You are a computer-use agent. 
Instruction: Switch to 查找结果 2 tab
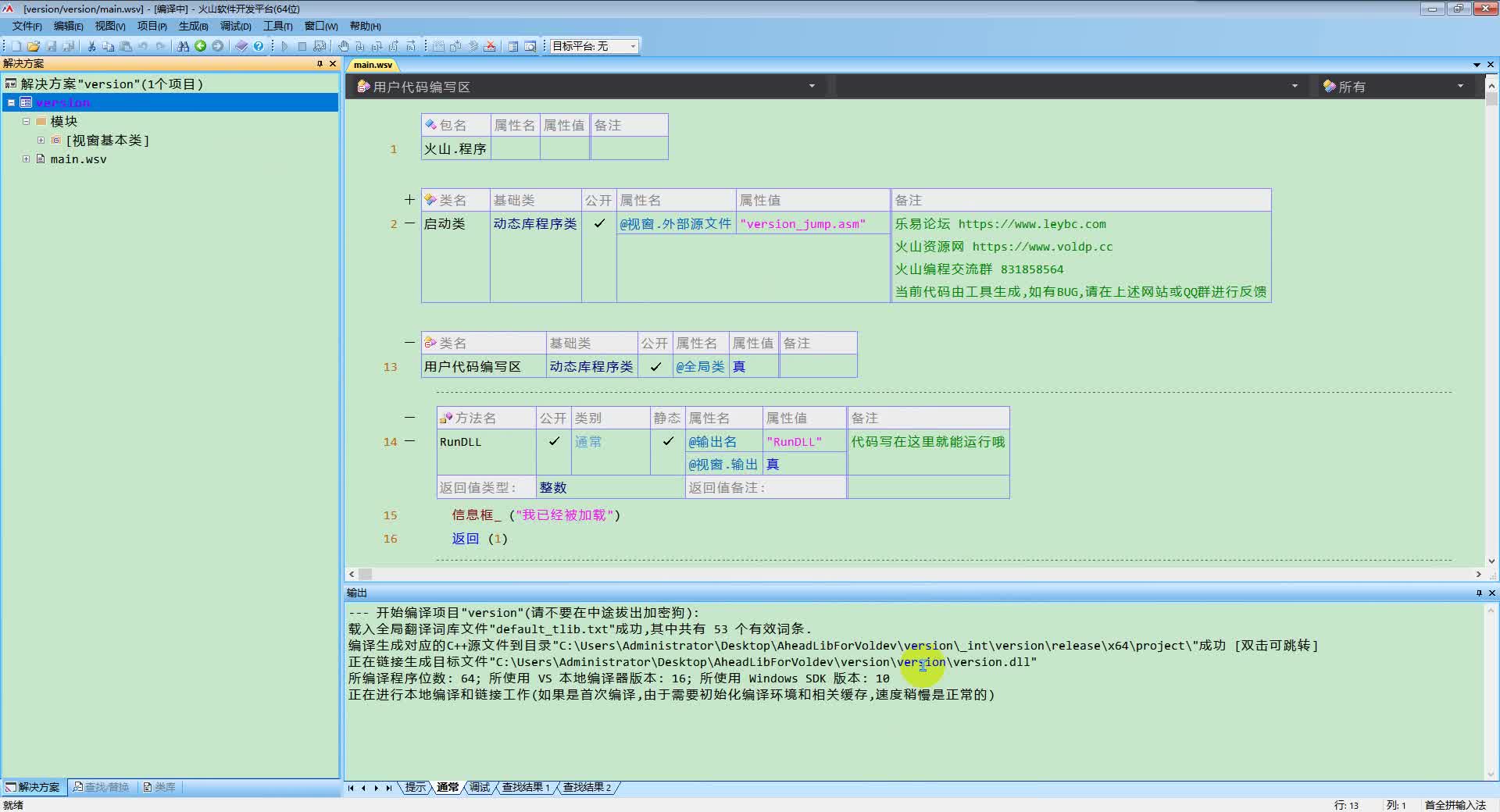pos(587,787)
